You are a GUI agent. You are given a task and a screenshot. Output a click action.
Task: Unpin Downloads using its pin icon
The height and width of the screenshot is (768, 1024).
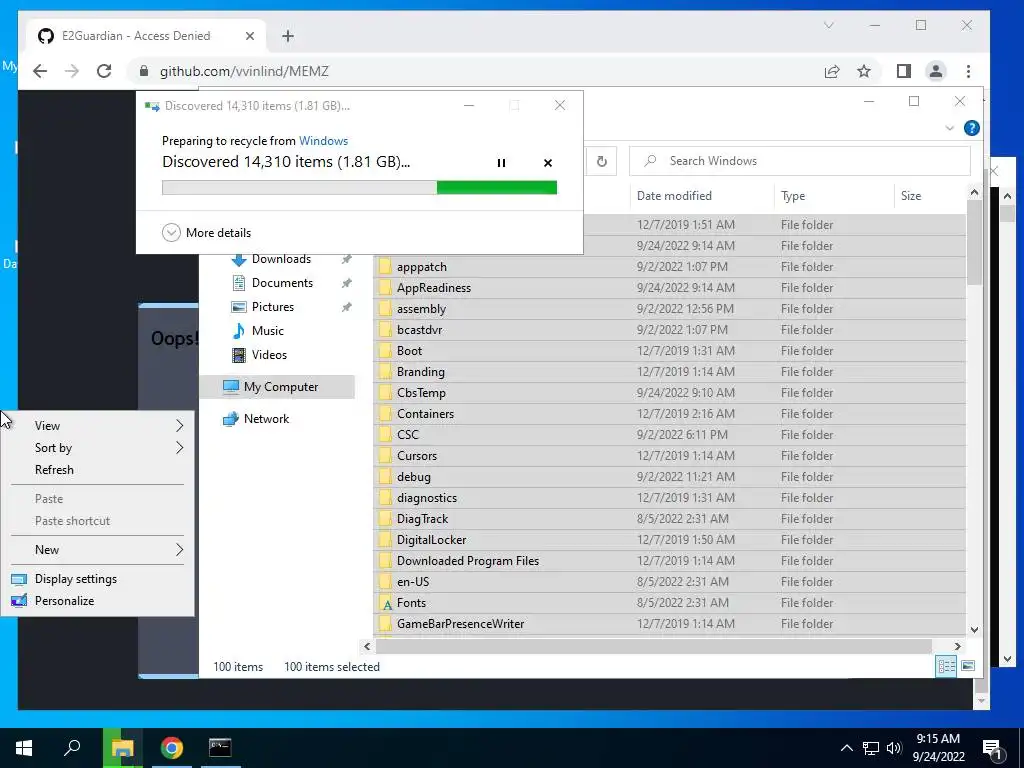347,259
